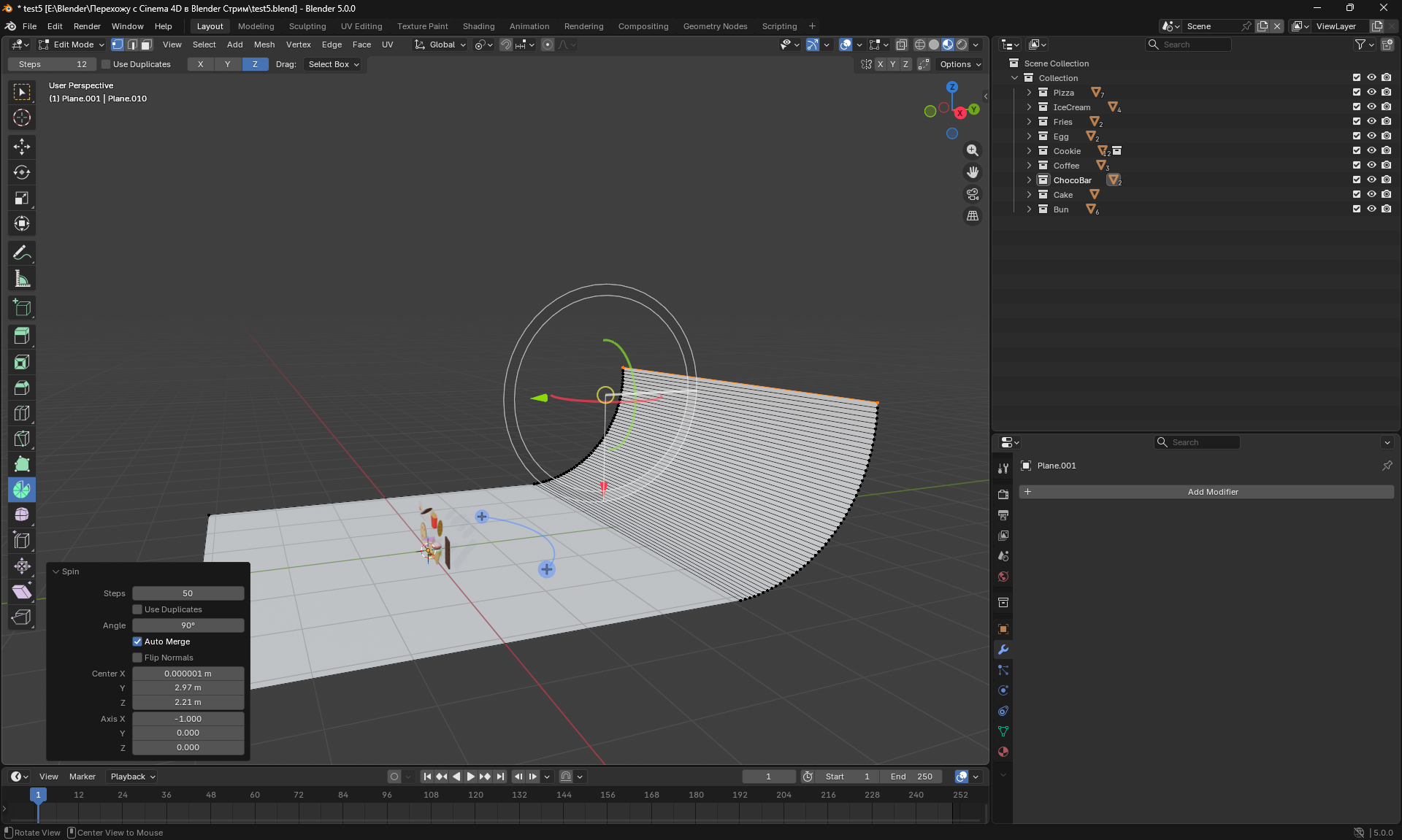The image size is (1402, 840).
Task: Switch to the Sculpting workspace tab
Action: (x=307, y=26)
